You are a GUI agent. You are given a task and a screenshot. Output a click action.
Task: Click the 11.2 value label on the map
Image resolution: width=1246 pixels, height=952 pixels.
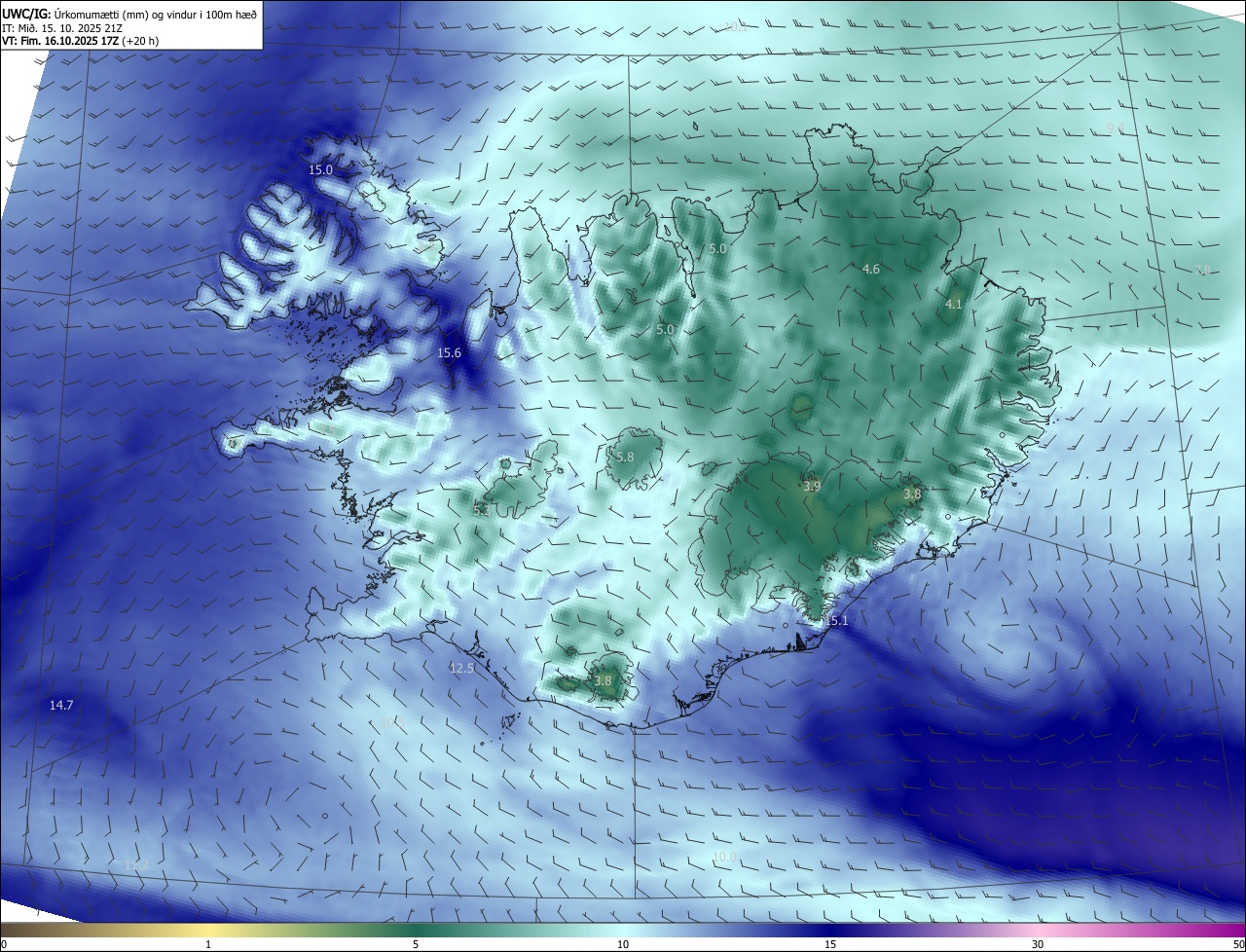coord(137,865)
